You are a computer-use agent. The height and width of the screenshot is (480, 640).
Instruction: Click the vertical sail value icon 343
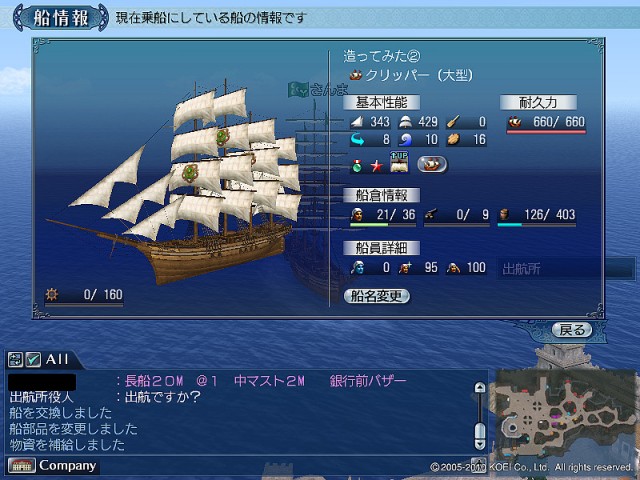pyautogui.click(x=358, y=122)
